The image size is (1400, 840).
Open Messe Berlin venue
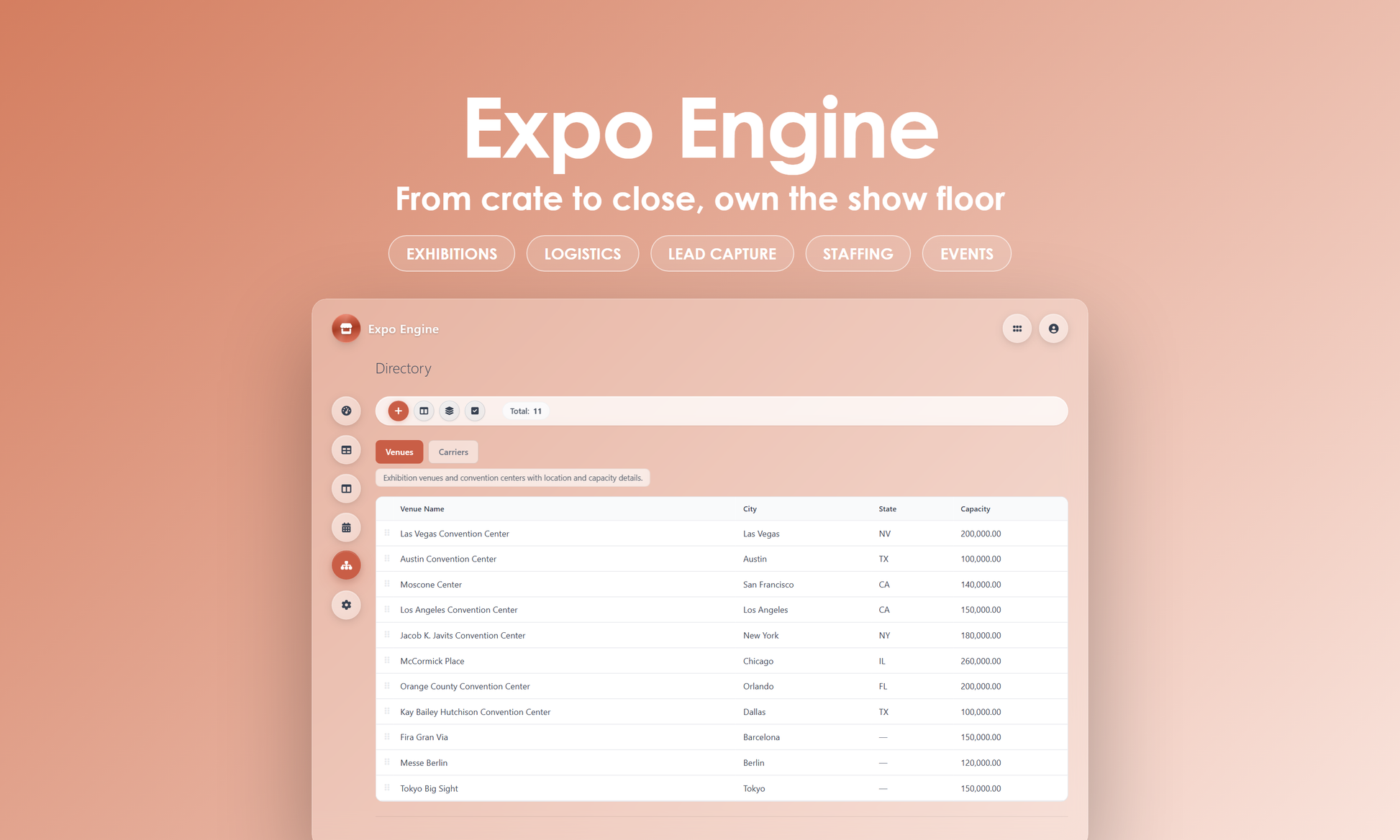click(x=424, y=763)
